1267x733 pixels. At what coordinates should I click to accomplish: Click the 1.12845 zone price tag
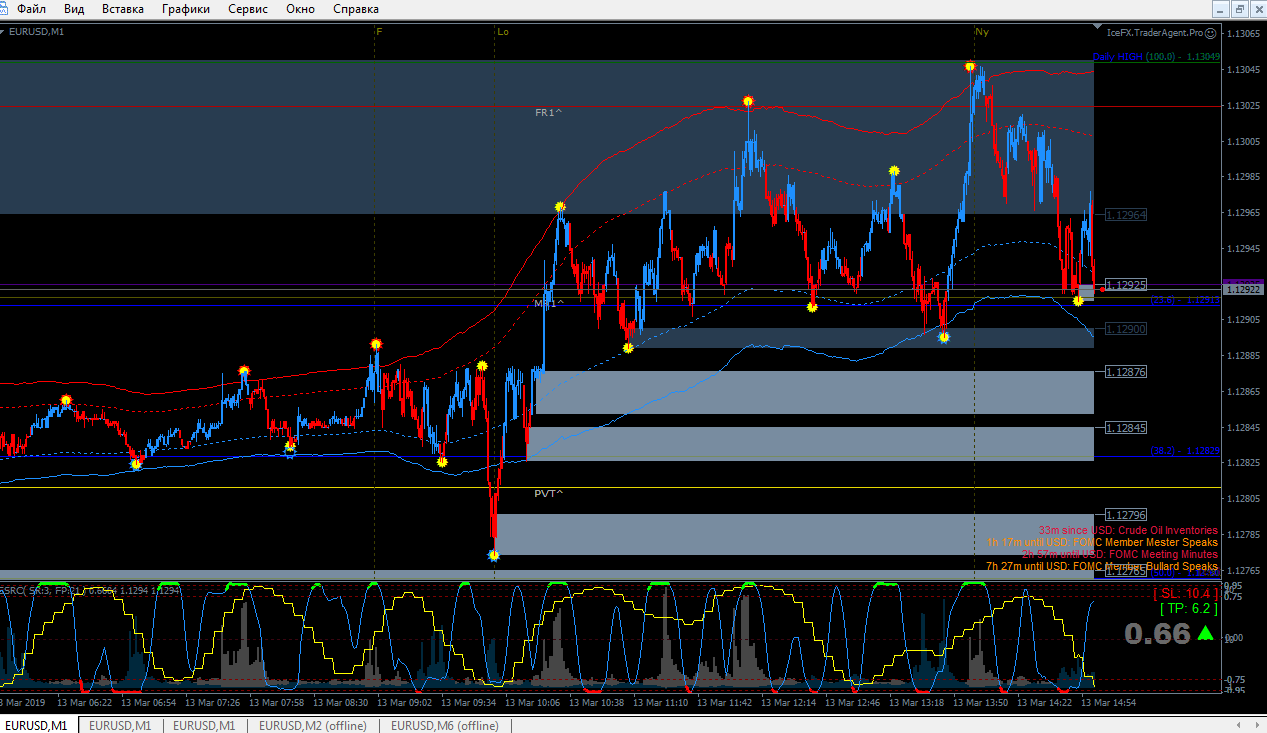[x=1125, y=428]
